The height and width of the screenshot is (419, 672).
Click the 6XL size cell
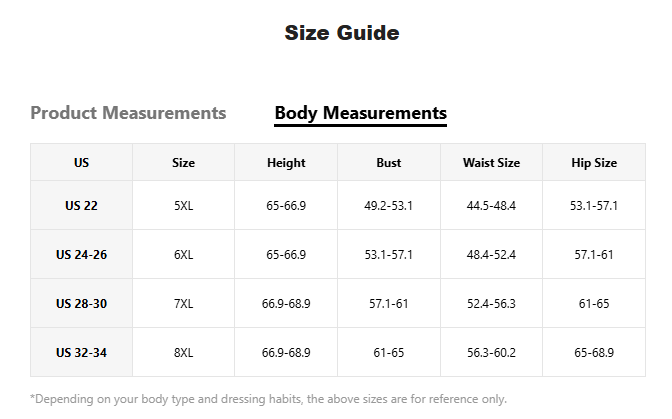tap(183, 255)
